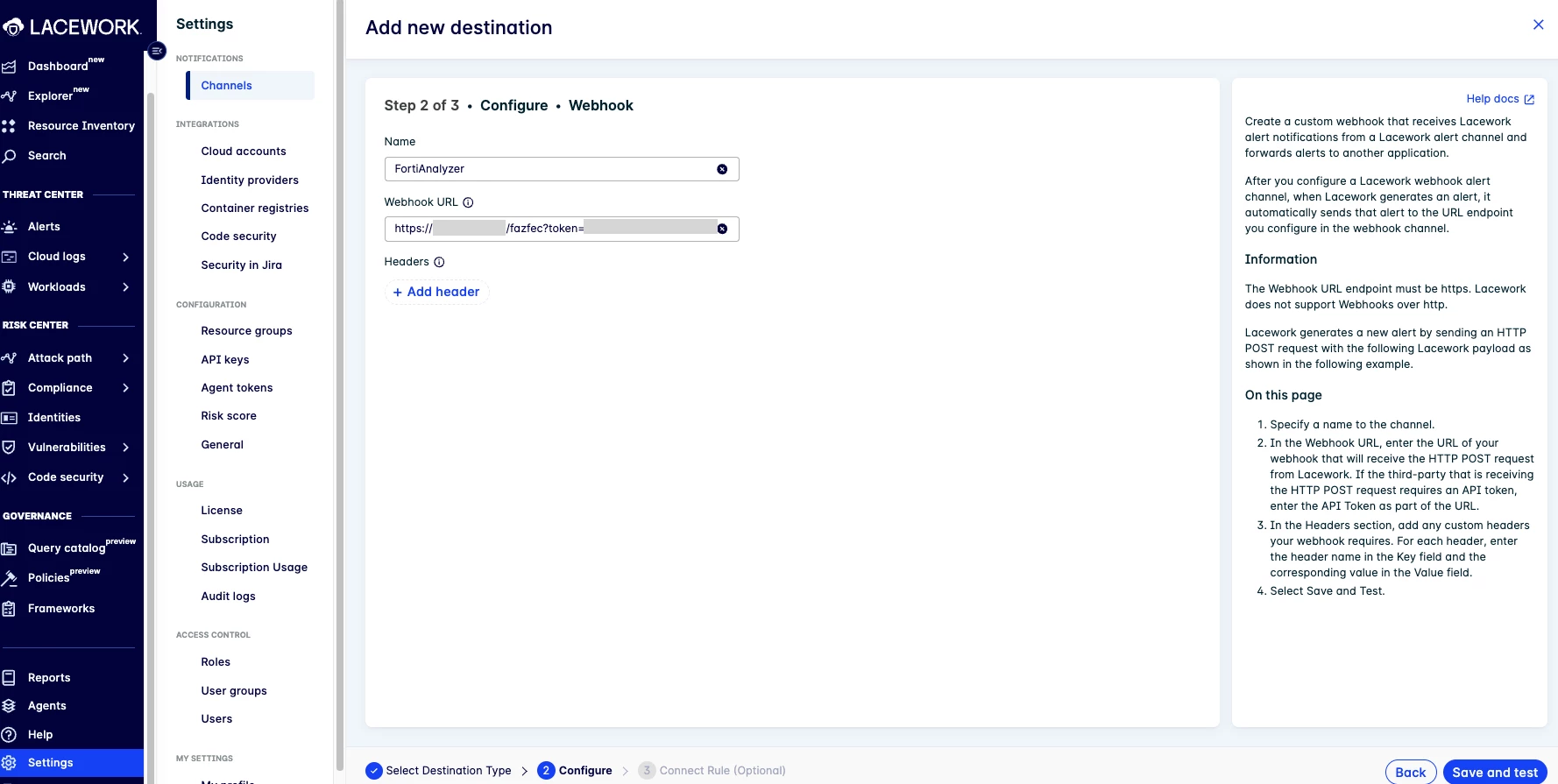Viewport: 1558px width, 784px height.
Task: Open the Subscription page
Action: point(236,540)
